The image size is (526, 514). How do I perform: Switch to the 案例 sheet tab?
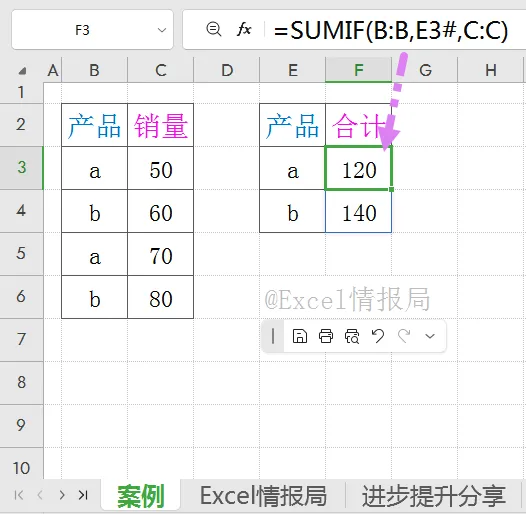pyautogui.click(x=141, y=496)
